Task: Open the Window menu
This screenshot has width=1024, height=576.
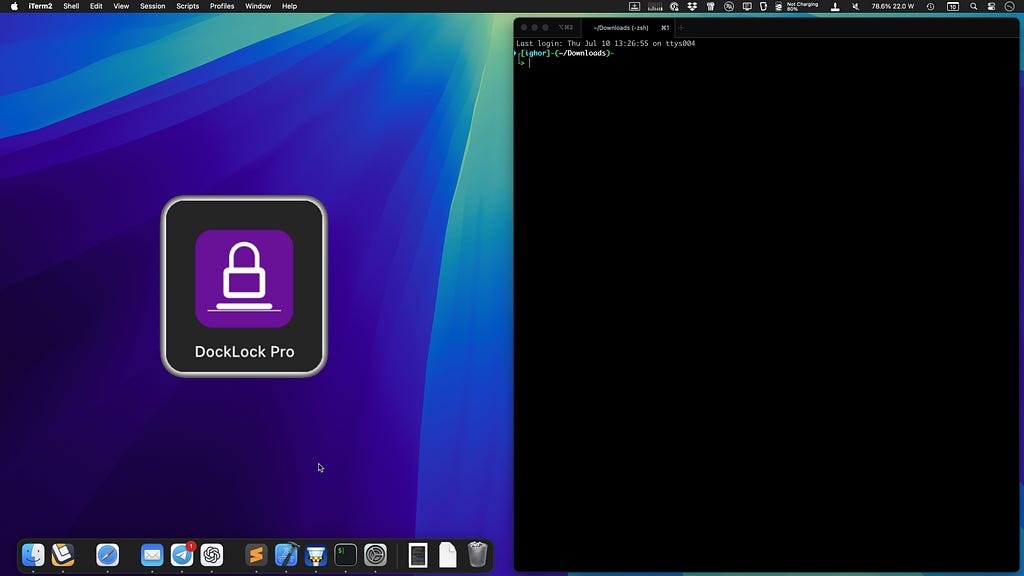Action: 258,7
